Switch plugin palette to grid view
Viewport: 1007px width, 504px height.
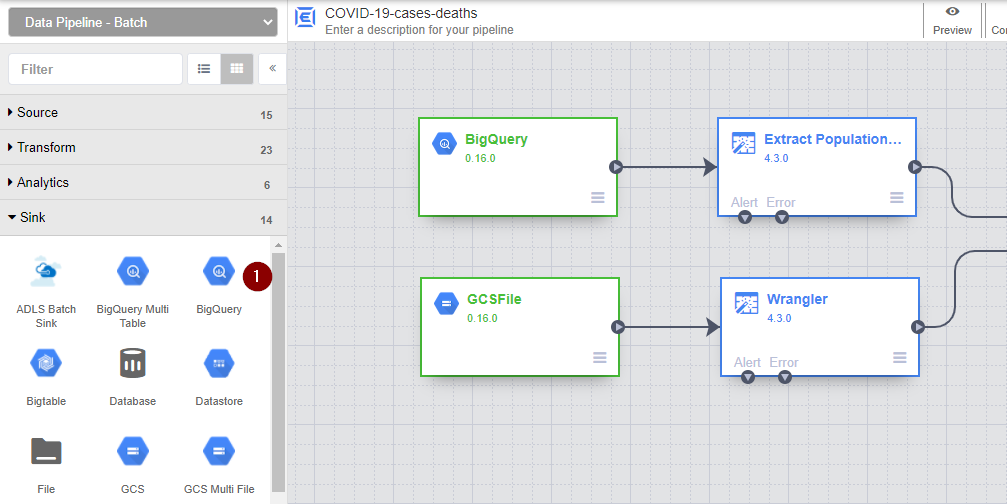(237, 69)
